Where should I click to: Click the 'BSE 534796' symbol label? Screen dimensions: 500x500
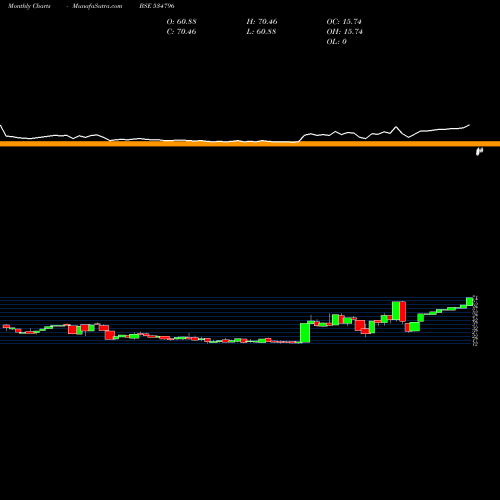coord(157,6)
